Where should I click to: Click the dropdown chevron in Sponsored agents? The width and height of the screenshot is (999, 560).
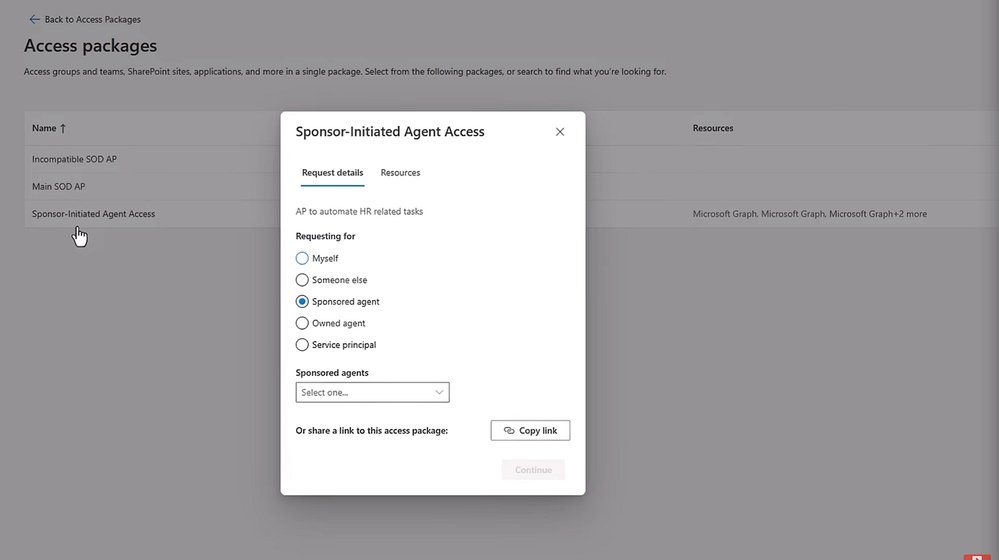(439, 392)
